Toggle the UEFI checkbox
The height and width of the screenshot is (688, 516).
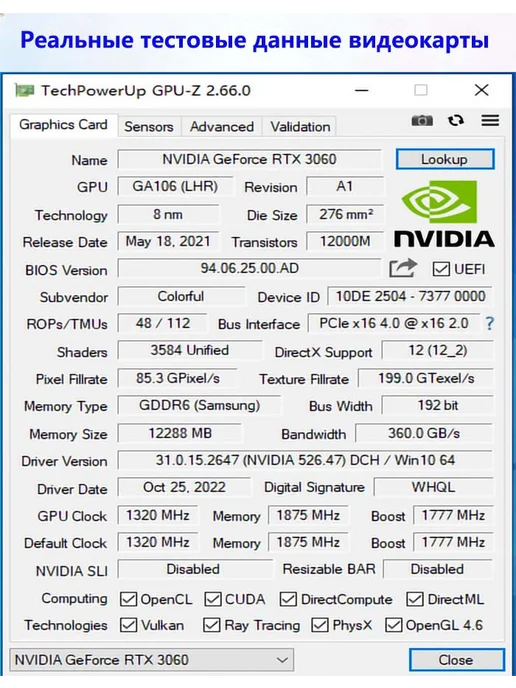point(441,269)
